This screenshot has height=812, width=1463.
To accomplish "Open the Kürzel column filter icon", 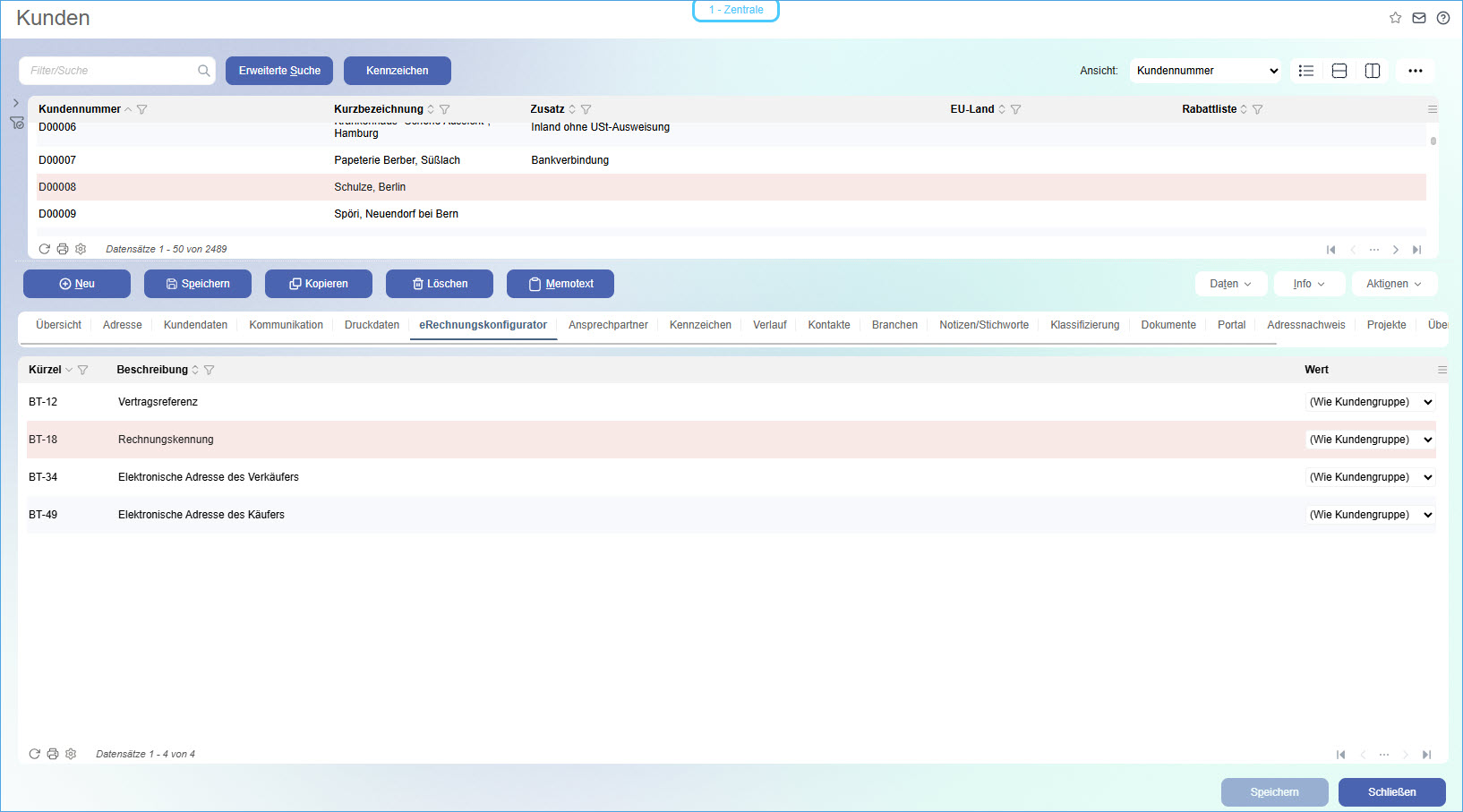I will click(83, 370).
